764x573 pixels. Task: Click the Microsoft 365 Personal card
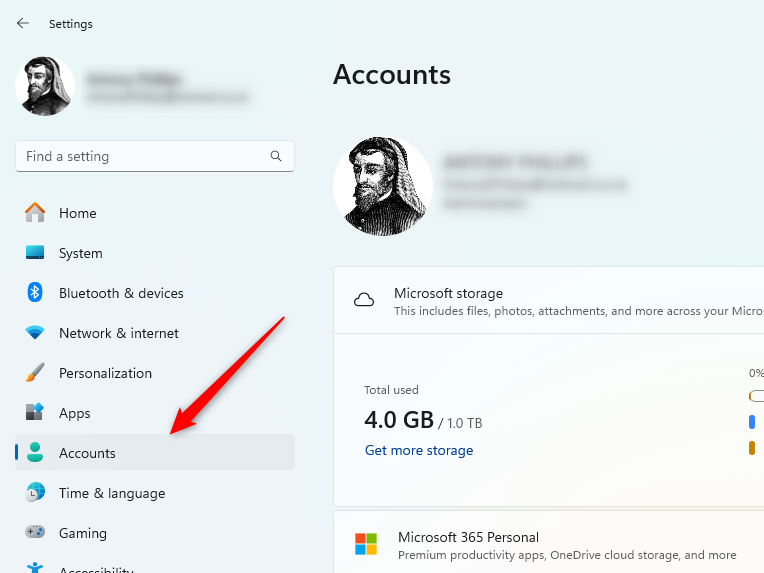549,542
